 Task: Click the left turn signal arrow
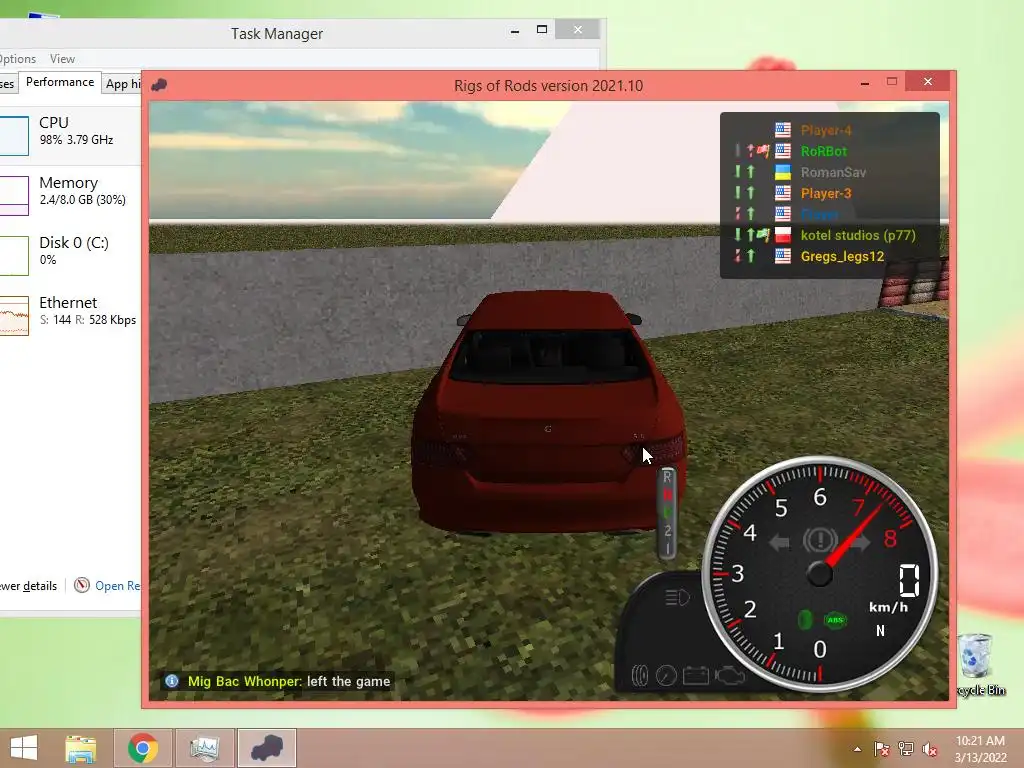780,542
